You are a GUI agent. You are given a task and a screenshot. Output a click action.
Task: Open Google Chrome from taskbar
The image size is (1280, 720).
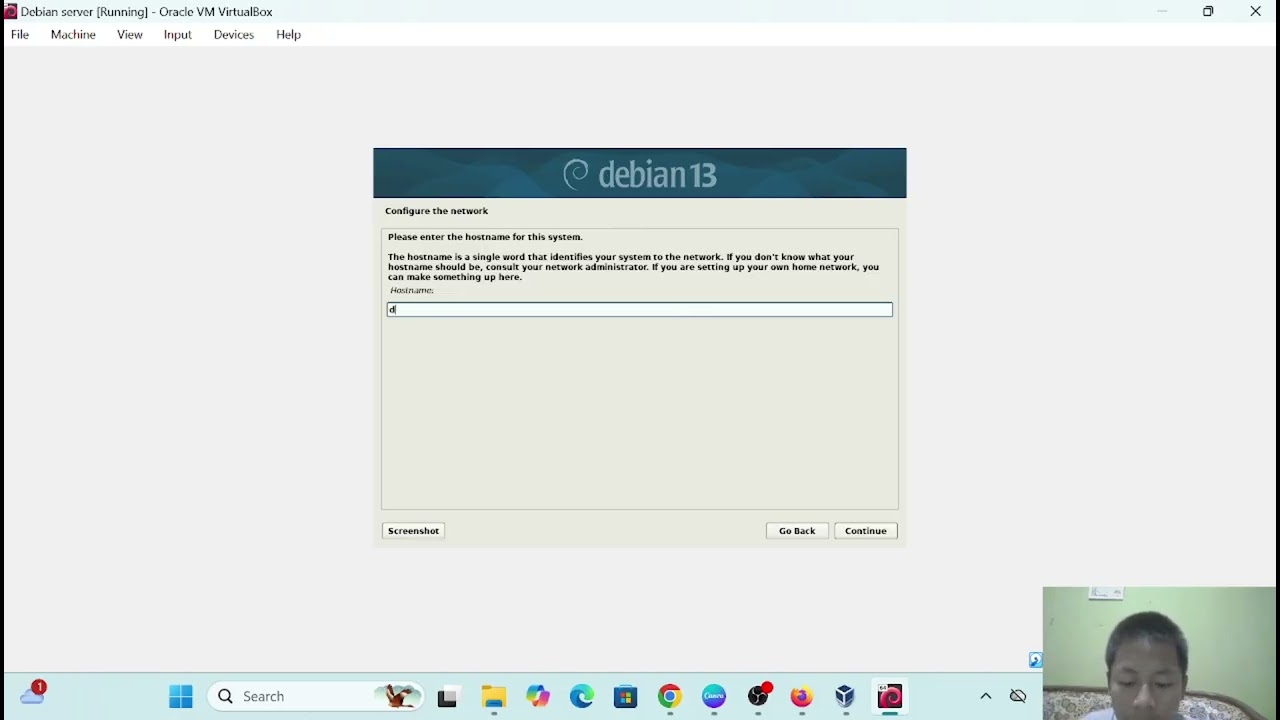[670, 696]
